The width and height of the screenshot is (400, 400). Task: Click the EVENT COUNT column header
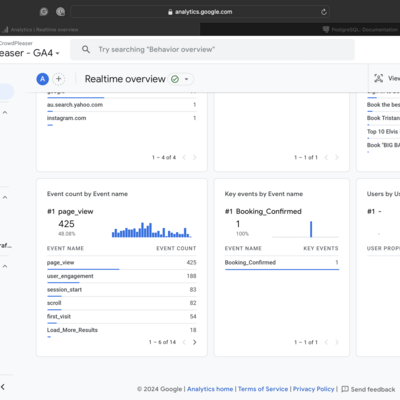[x=176, y=248]
